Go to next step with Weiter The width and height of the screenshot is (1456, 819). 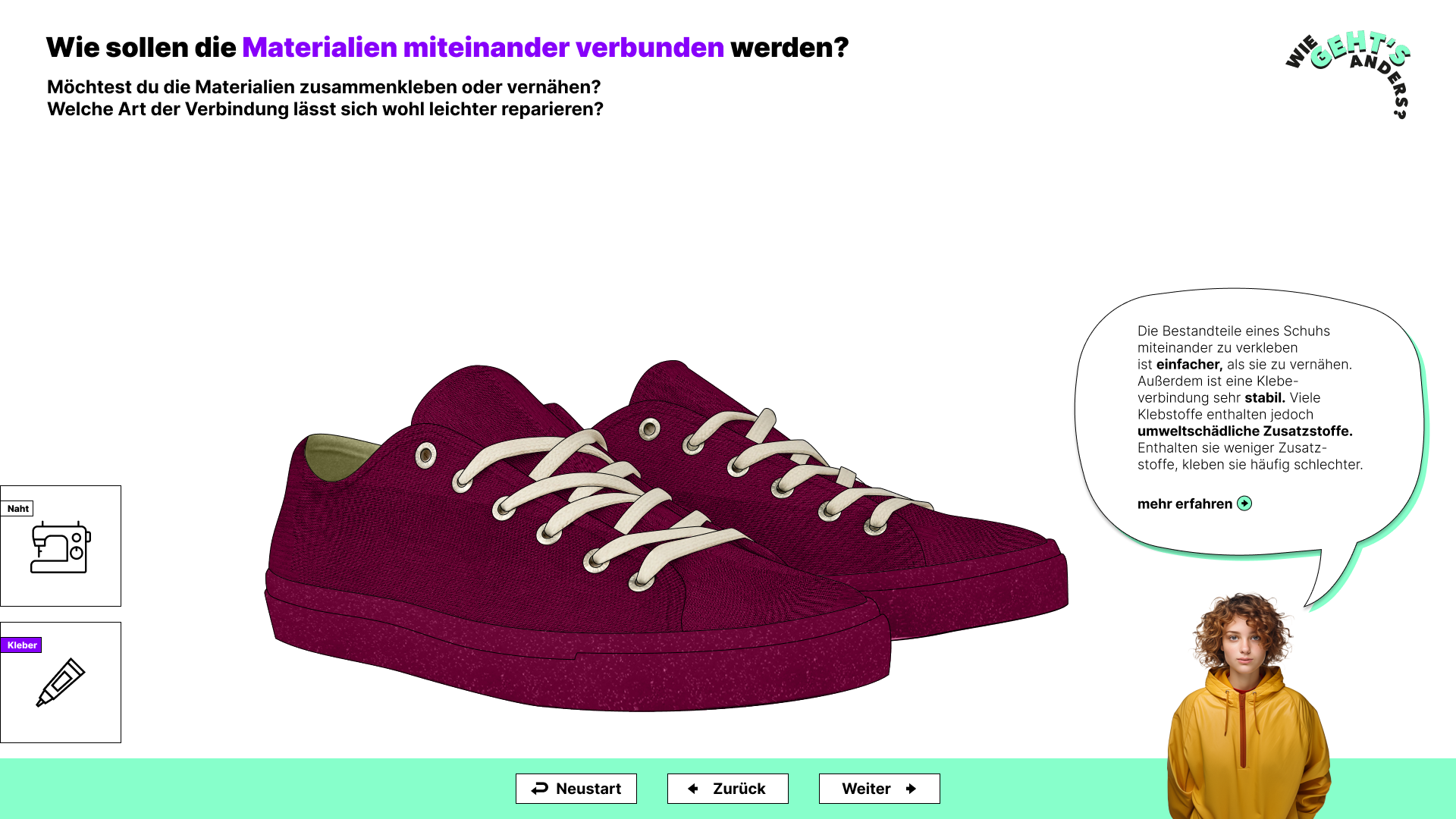click(x=880, y=789)
